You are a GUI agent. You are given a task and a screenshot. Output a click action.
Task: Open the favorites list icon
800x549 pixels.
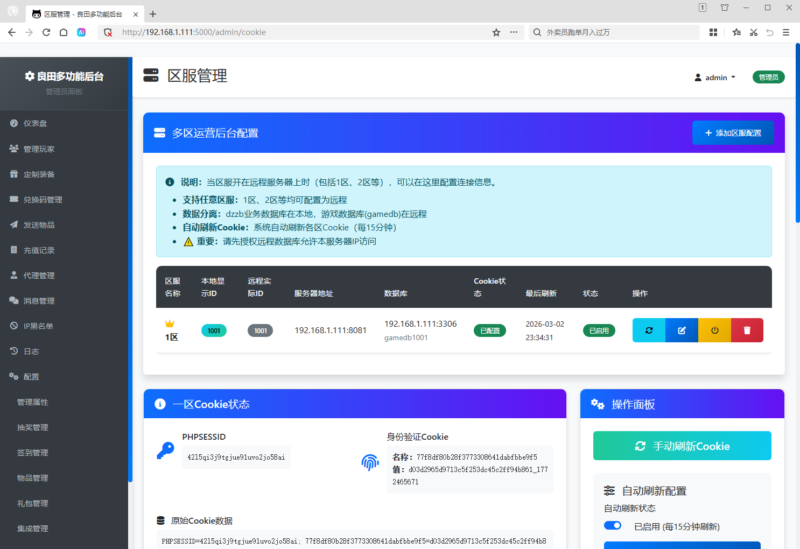[x=736, y=32]
